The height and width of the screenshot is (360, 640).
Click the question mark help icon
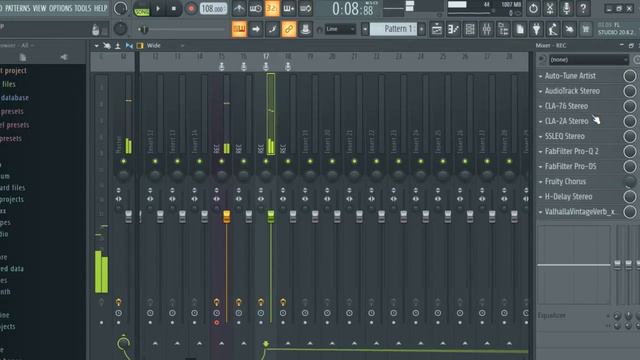(x=583, y=8)
